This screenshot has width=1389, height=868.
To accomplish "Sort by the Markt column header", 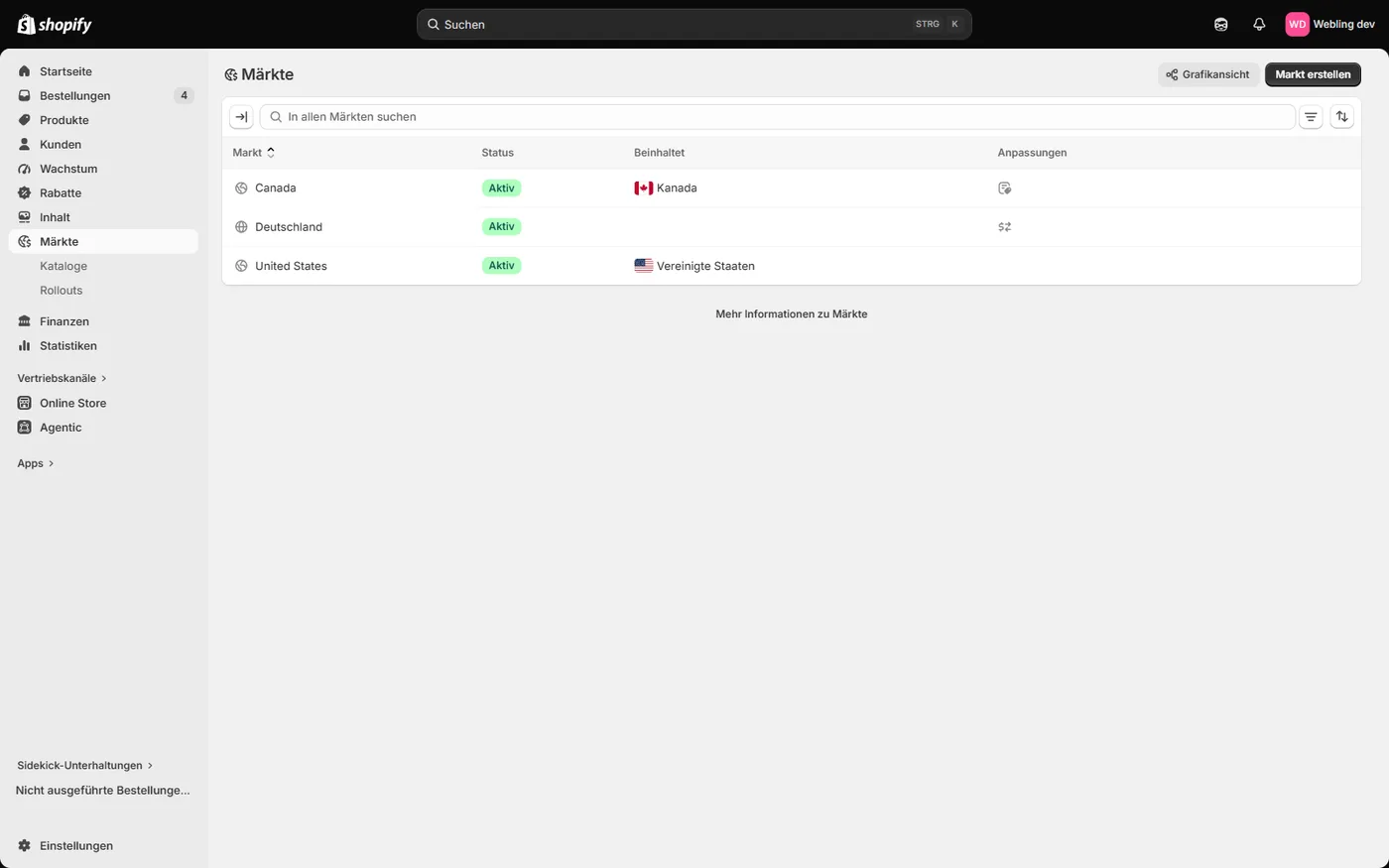I will (x=254, y=153).
